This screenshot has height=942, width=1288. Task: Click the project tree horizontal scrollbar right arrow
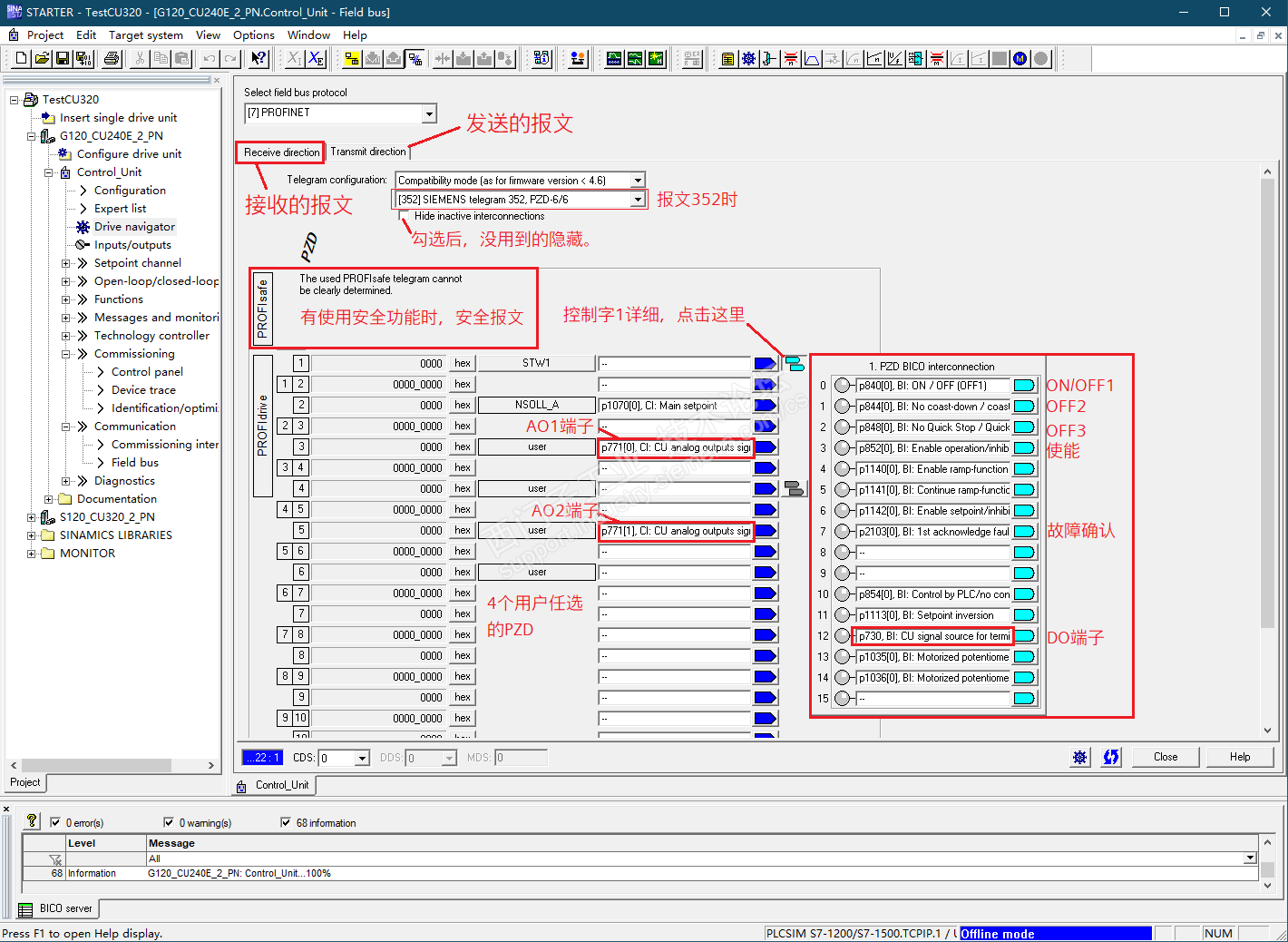pyautogui.click(x=211, y=766)
